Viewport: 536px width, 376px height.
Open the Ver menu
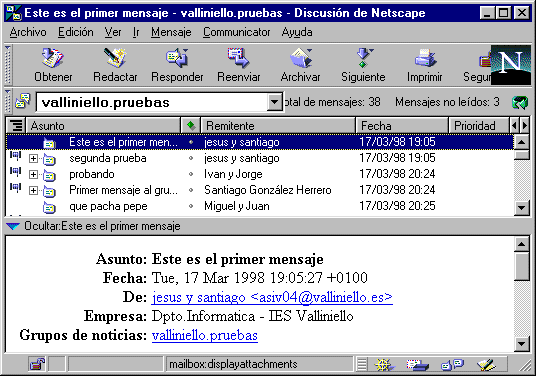(x=113, y=32)
